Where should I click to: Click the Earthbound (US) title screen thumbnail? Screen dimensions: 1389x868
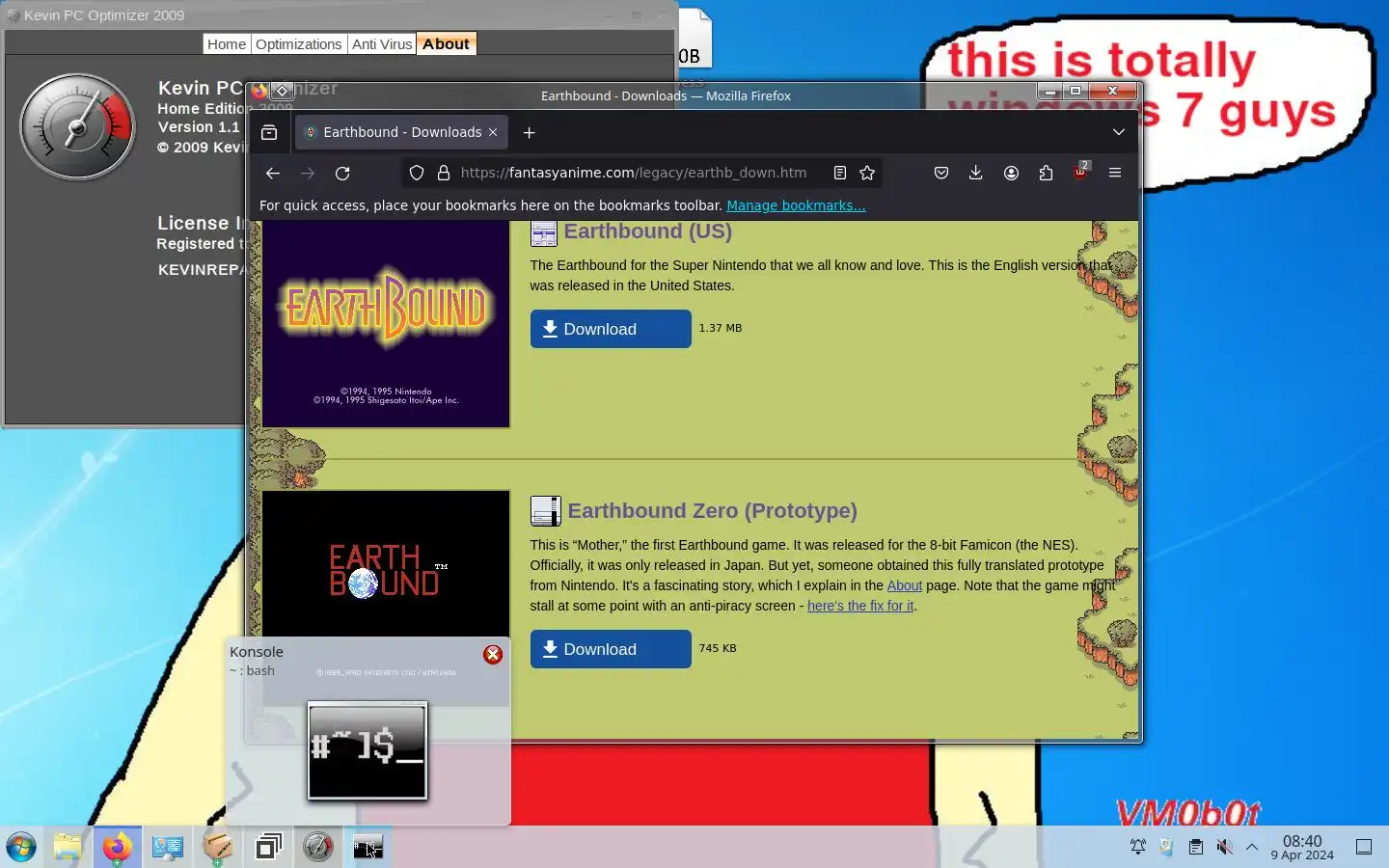point(386,324)
